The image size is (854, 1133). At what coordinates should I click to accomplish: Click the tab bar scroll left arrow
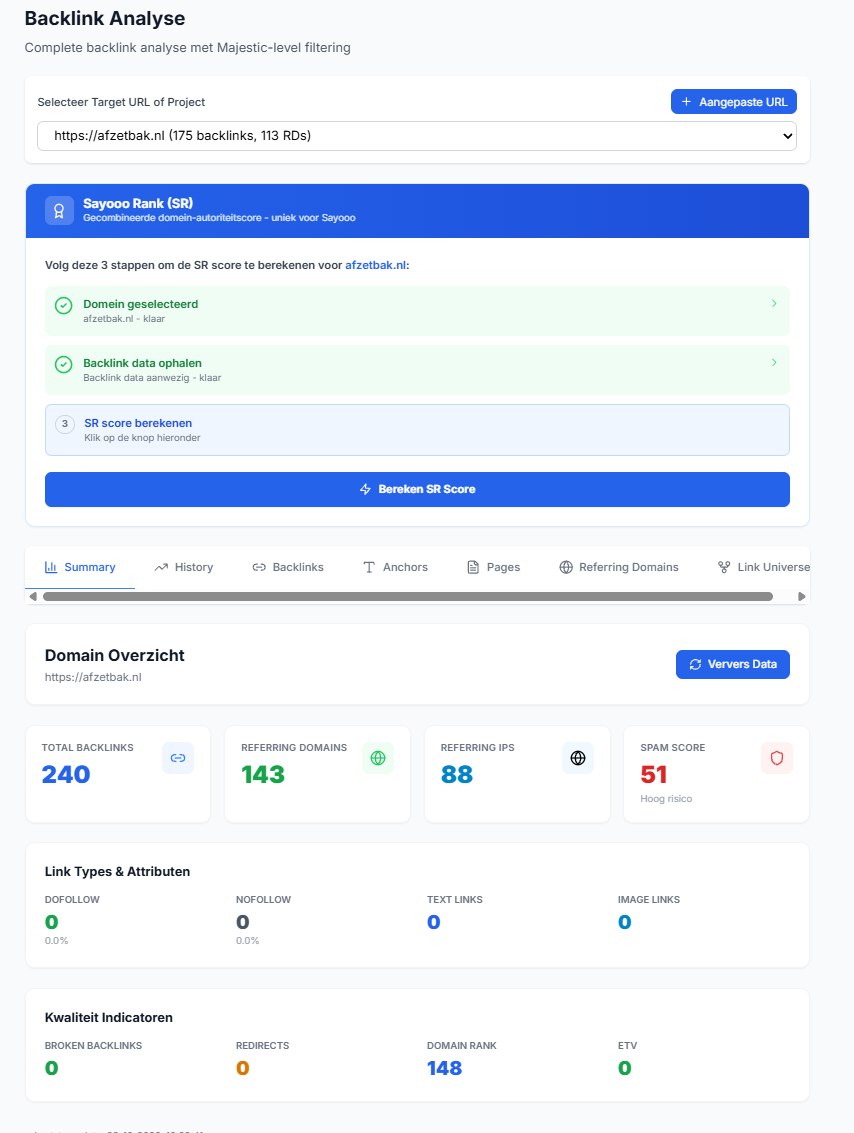click(33, 597)
